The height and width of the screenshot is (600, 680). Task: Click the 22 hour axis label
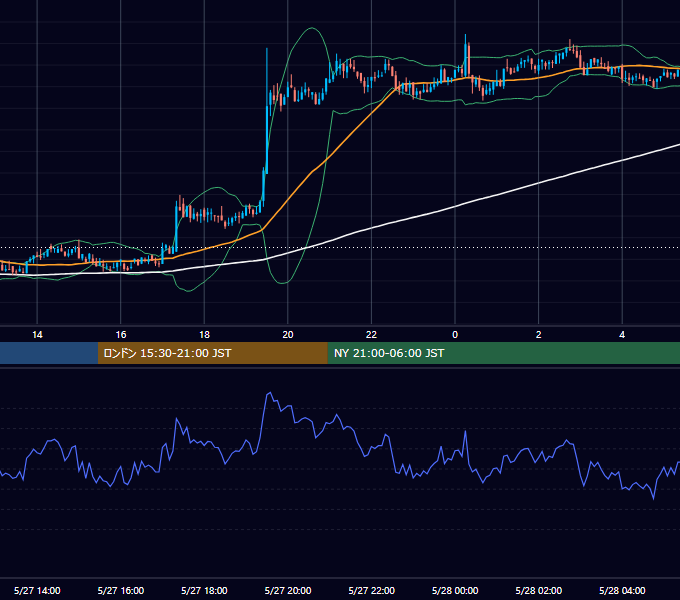[371, 335]
